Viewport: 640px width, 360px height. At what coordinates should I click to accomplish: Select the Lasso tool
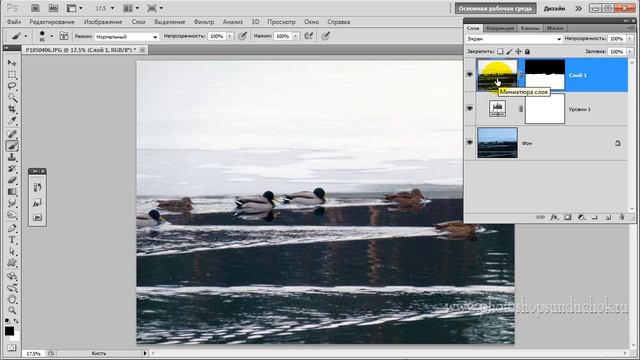[x=12, y=86]
